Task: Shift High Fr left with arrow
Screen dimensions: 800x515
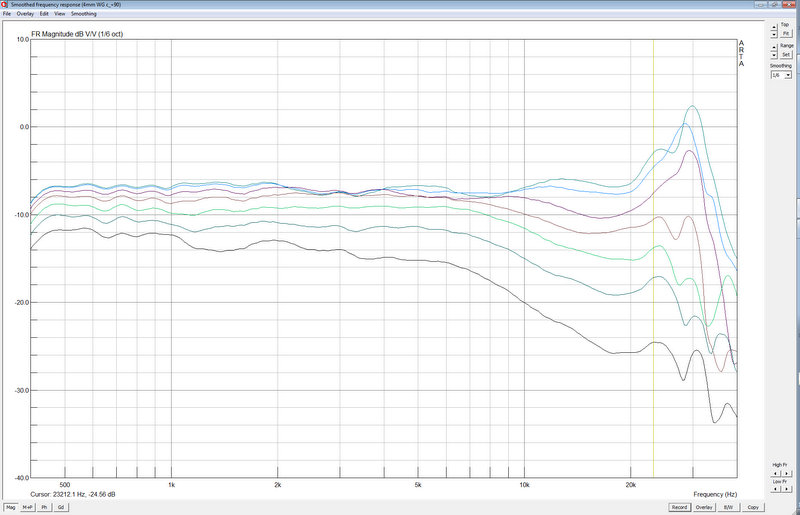Action: [x=775, y=474]
